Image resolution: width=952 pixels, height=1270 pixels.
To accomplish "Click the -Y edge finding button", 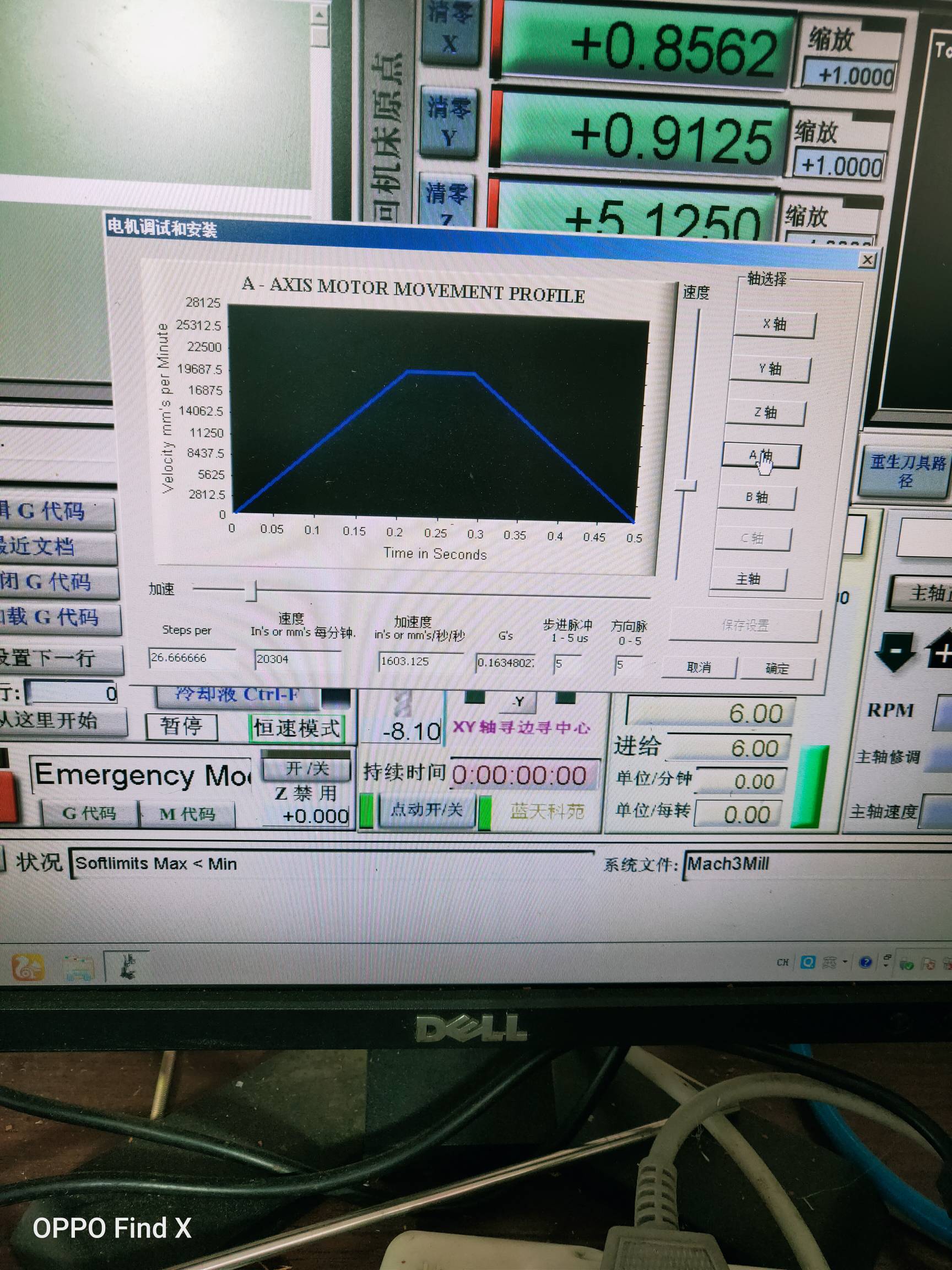I will [x=518, y=701].
